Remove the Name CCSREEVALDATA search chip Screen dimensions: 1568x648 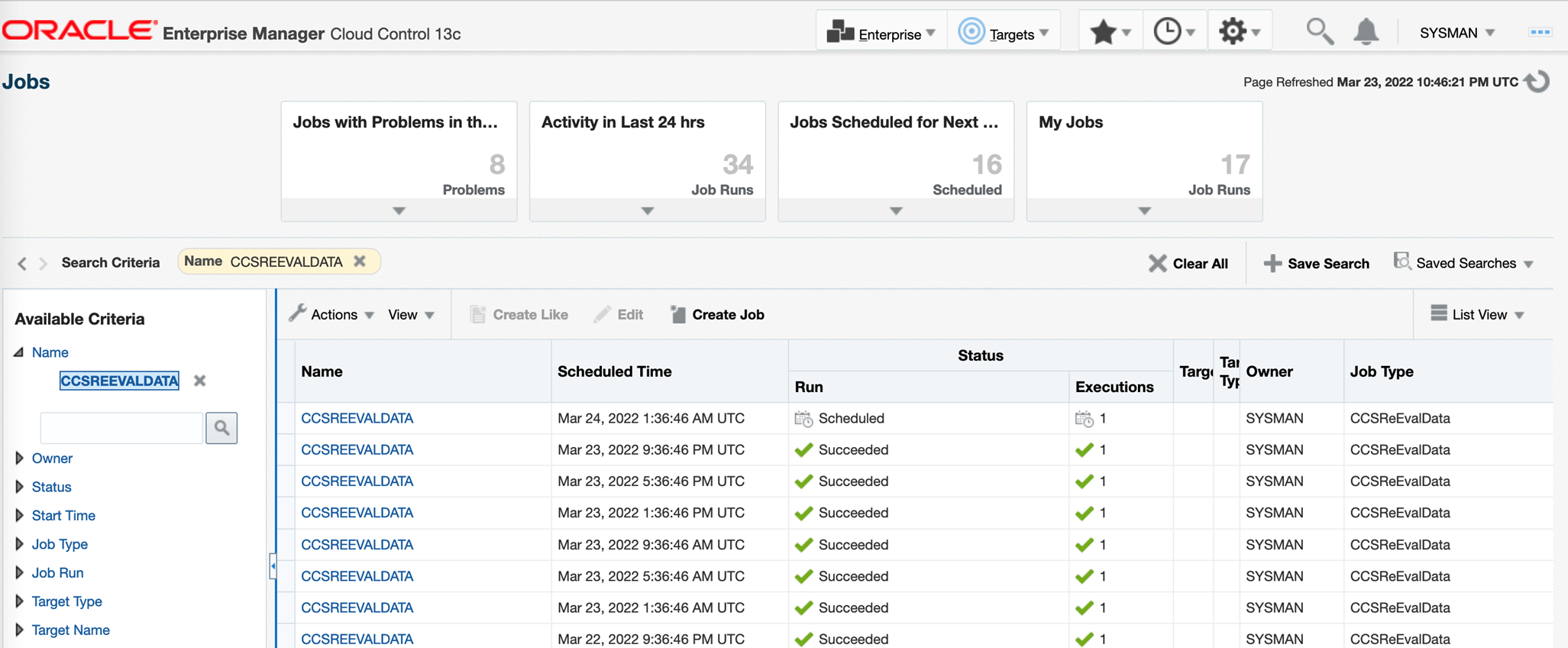click(x=360, y=261)
